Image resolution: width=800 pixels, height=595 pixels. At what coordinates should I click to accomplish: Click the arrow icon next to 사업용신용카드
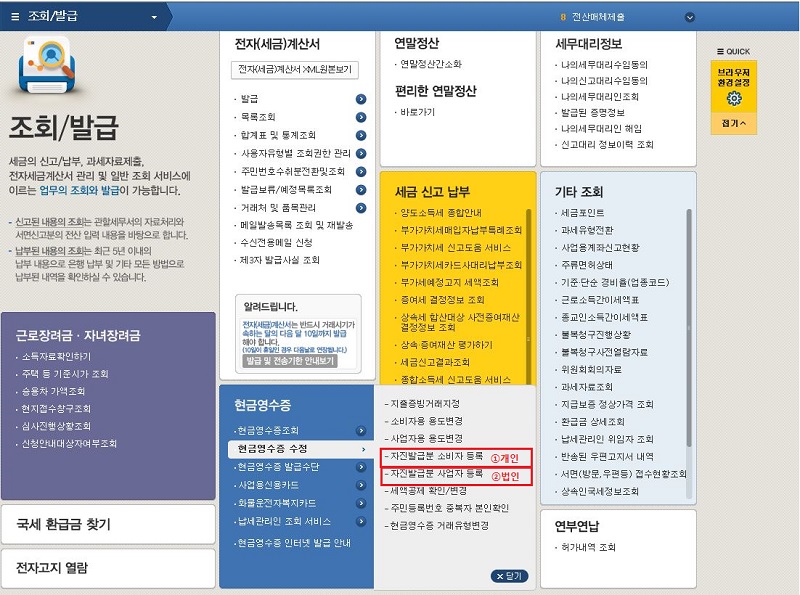361,485
